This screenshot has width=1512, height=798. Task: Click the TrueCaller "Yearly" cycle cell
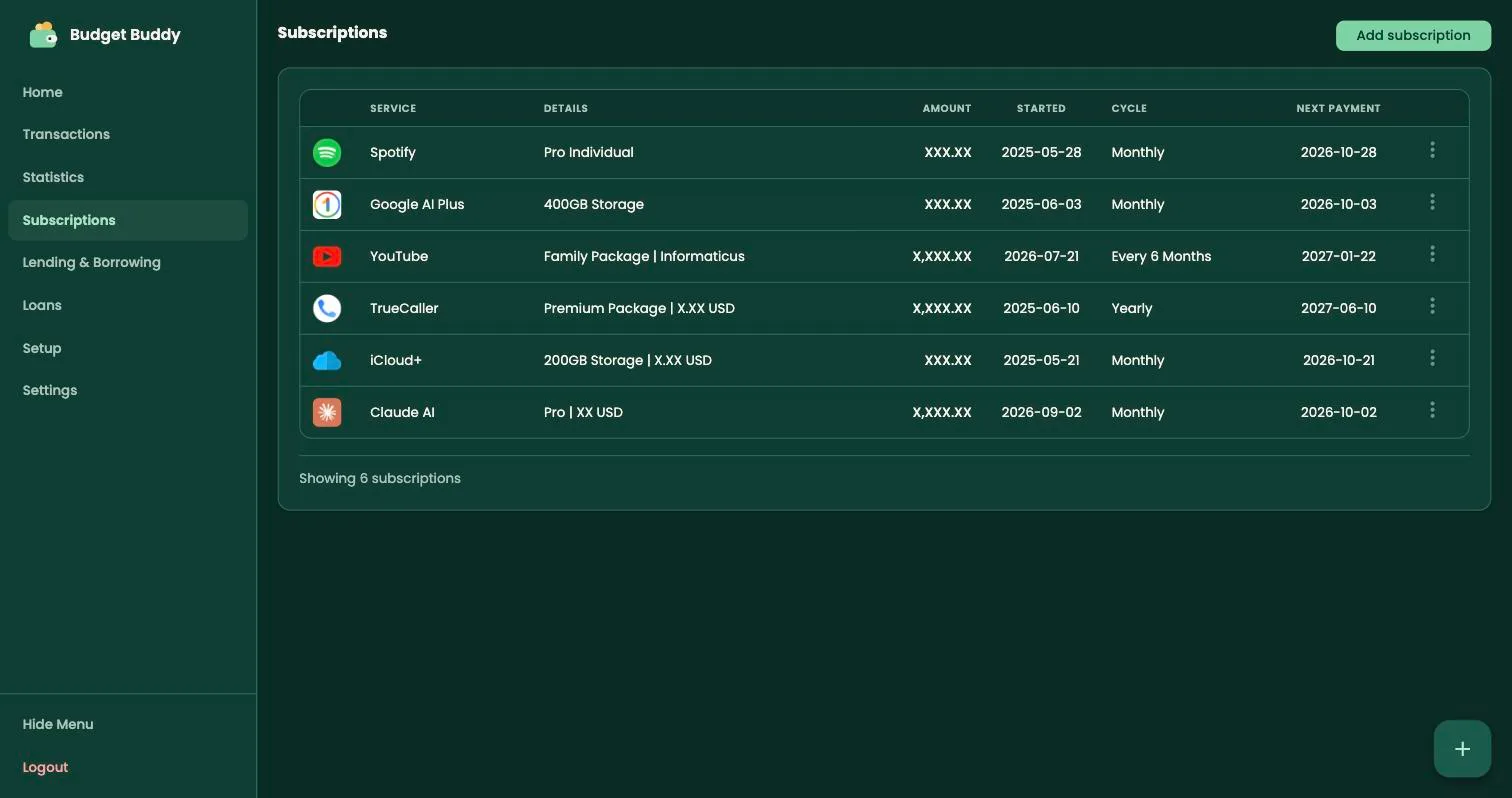1132,308
